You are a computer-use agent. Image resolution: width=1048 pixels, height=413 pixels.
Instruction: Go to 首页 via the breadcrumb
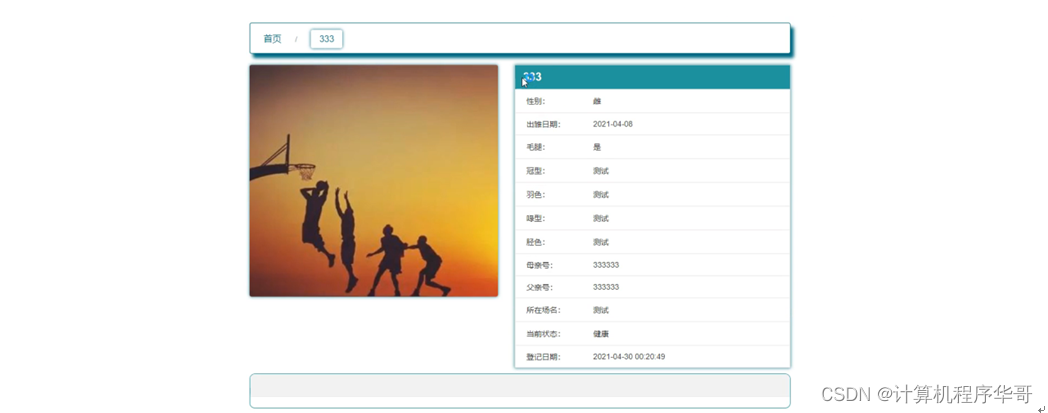click(272, 39)
